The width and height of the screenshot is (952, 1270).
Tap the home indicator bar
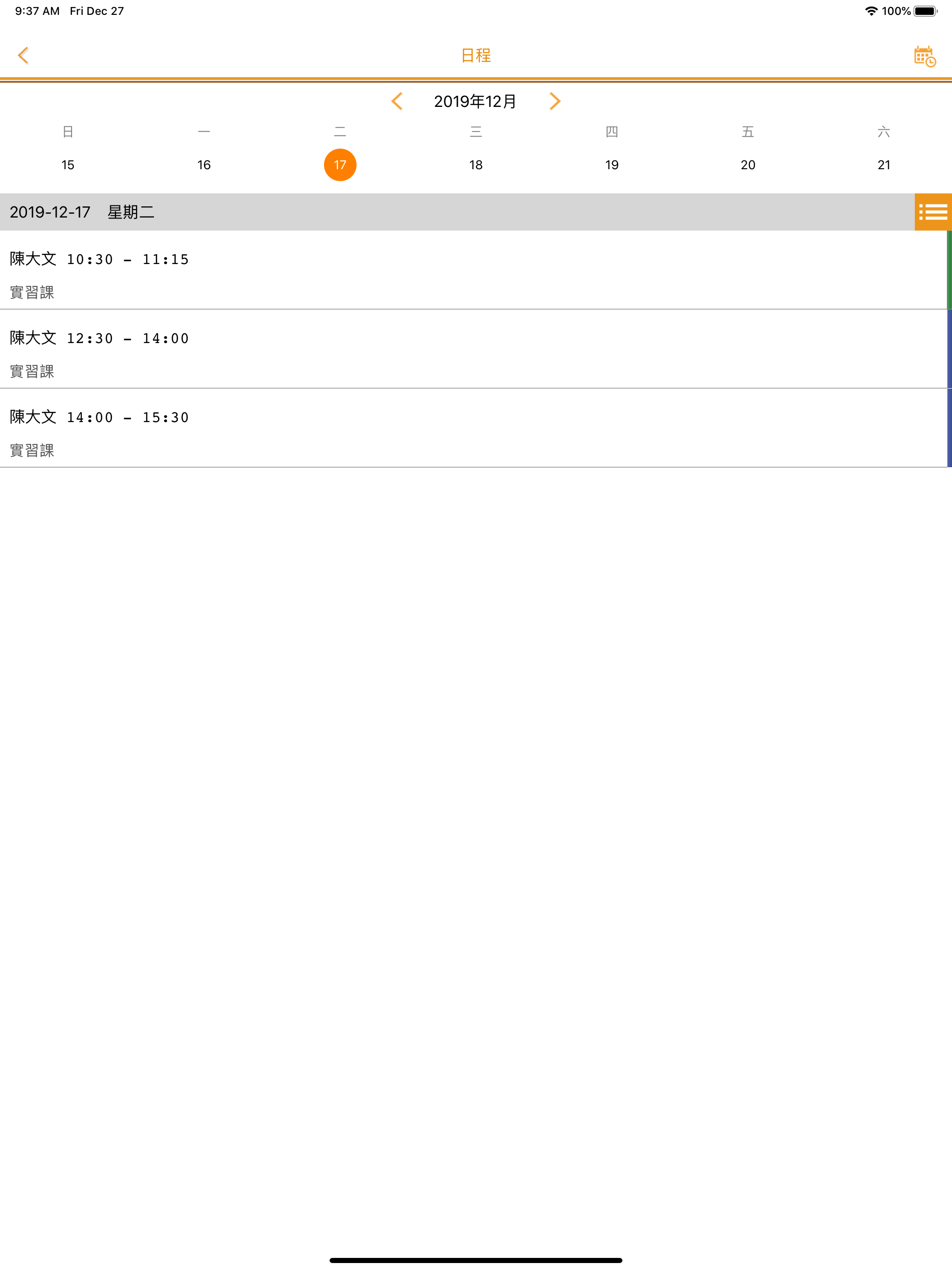476,1260
